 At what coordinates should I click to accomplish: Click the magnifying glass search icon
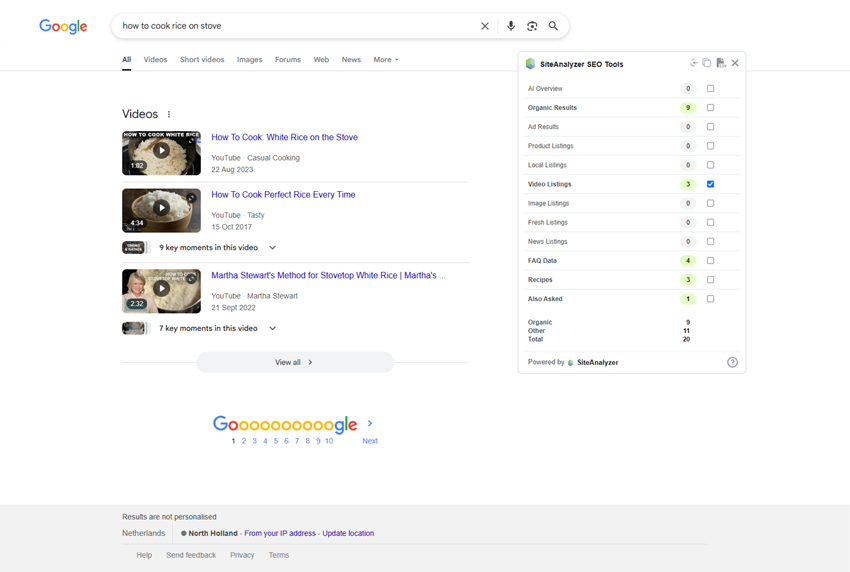(553, 26)
